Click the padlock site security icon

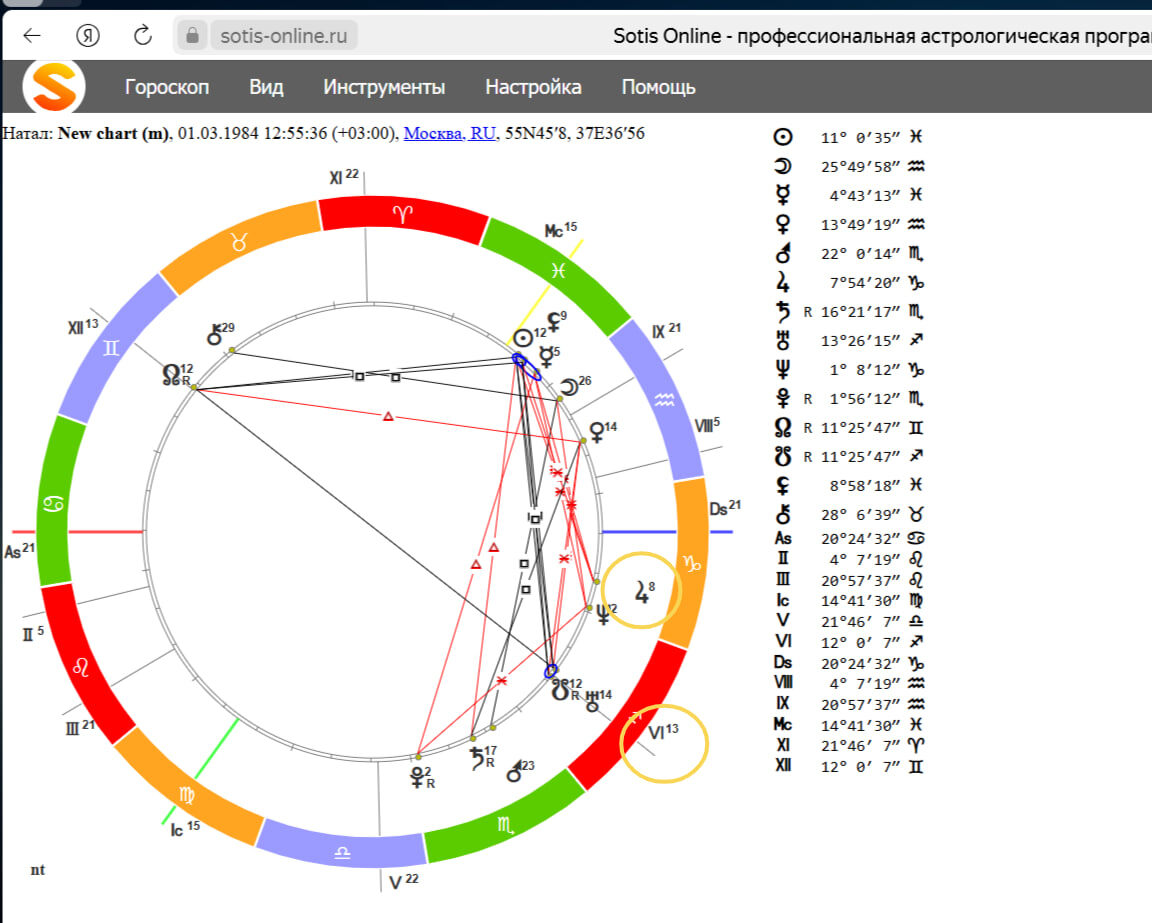tap(192, 35)
